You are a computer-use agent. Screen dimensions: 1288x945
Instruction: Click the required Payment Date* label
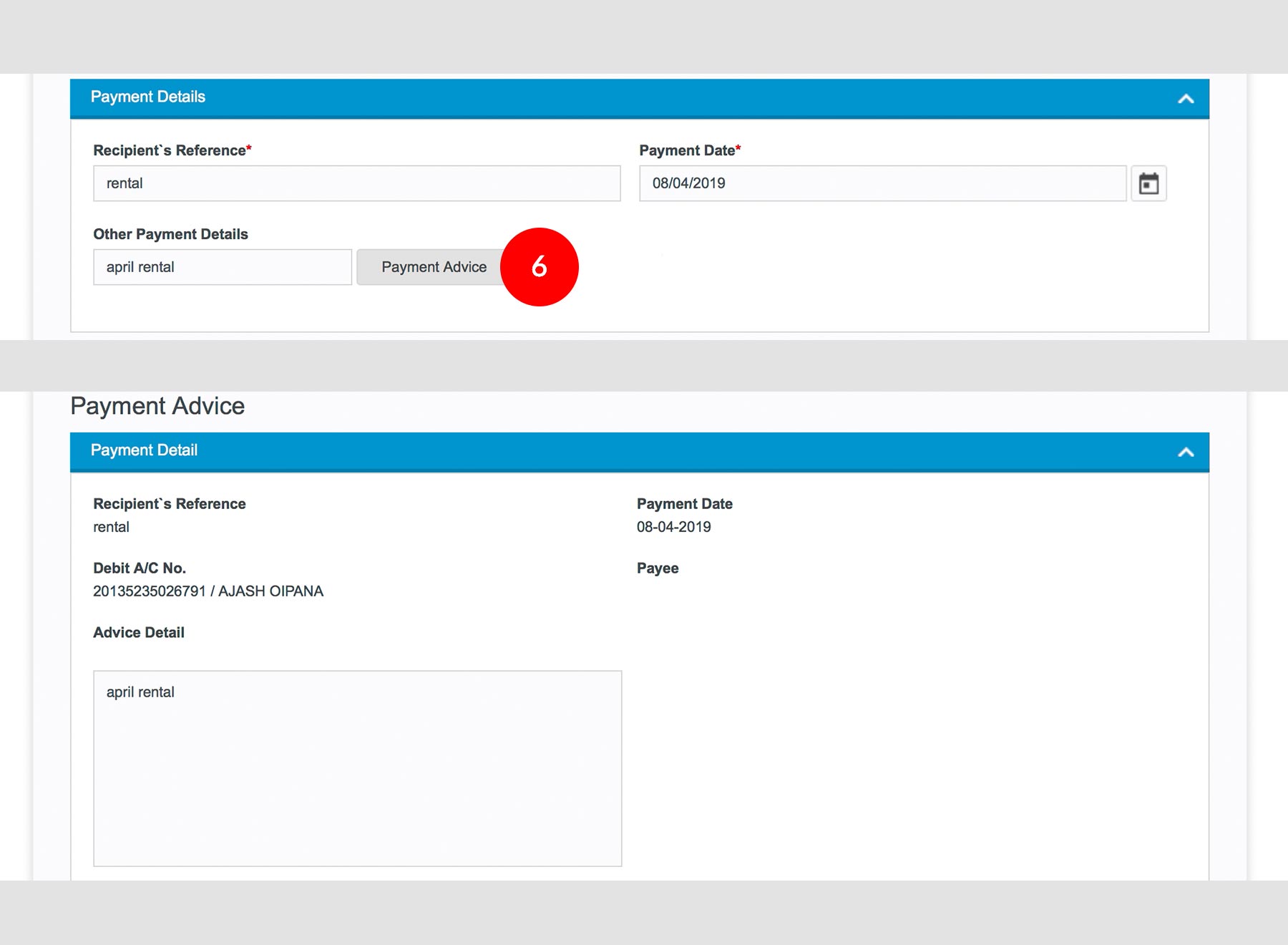[x=689, y=150]
